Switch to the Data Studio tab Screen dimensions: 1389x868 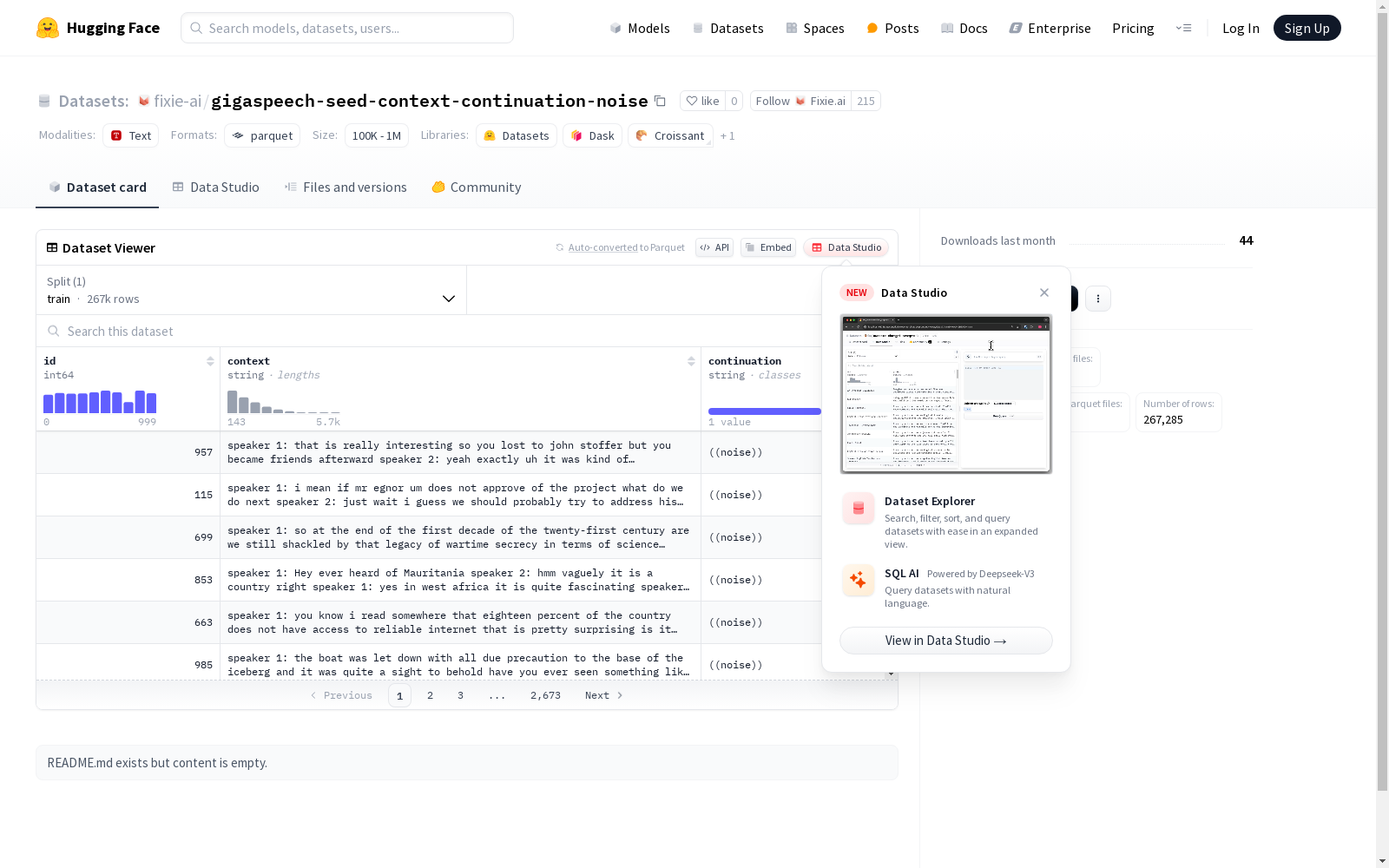click(215, 187)
